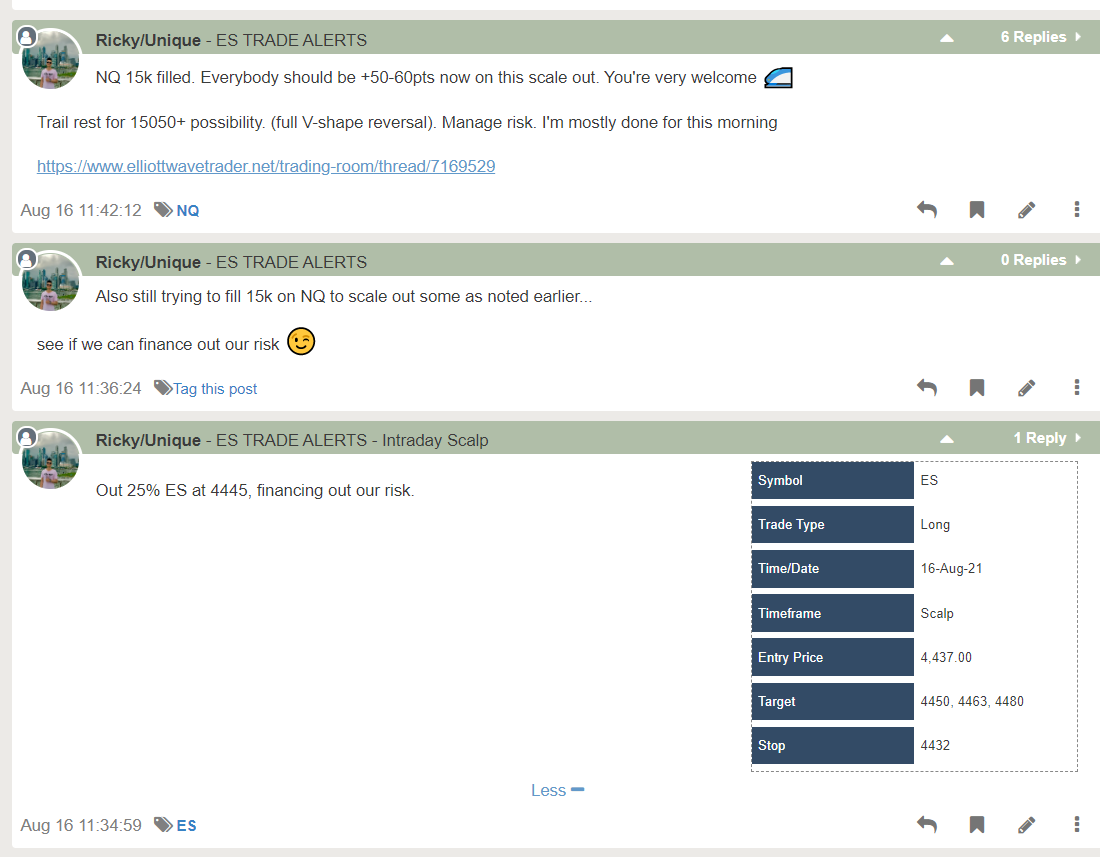Image resolution: width=1100 pixels, height=857 pixels.
Task: Bookmark the Aug 16 11:36:24 post
Action: tap(977, 387)
